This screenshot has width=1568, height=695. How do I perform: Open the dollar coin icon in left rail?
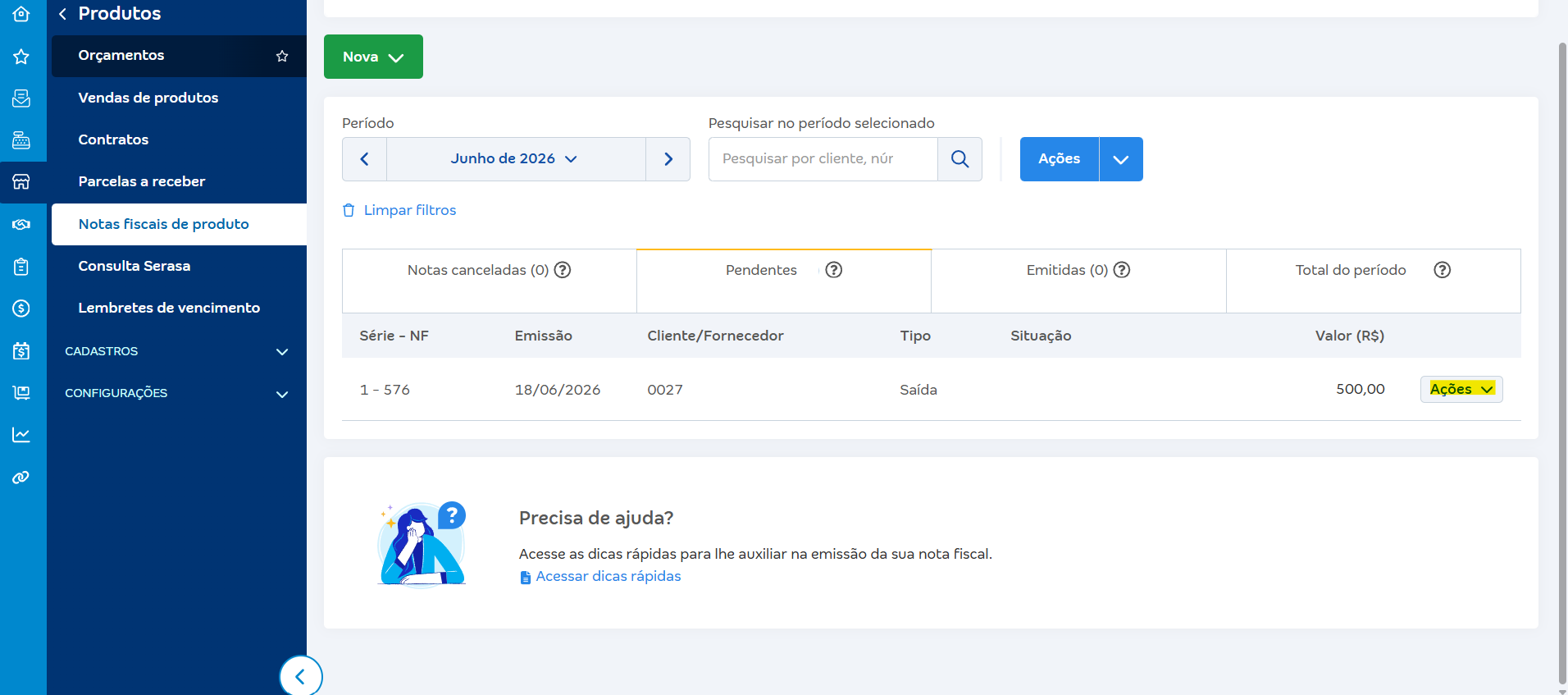click(x=21, y=309)
